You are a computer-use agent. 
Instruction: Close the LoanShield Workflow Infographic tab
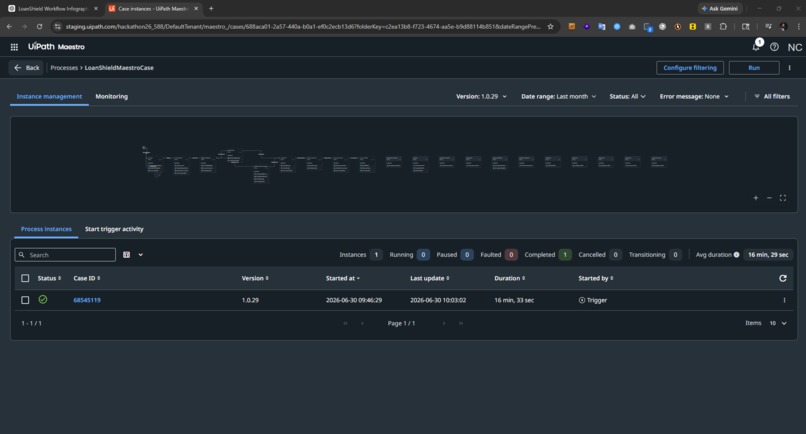click(x=96, y=8)
